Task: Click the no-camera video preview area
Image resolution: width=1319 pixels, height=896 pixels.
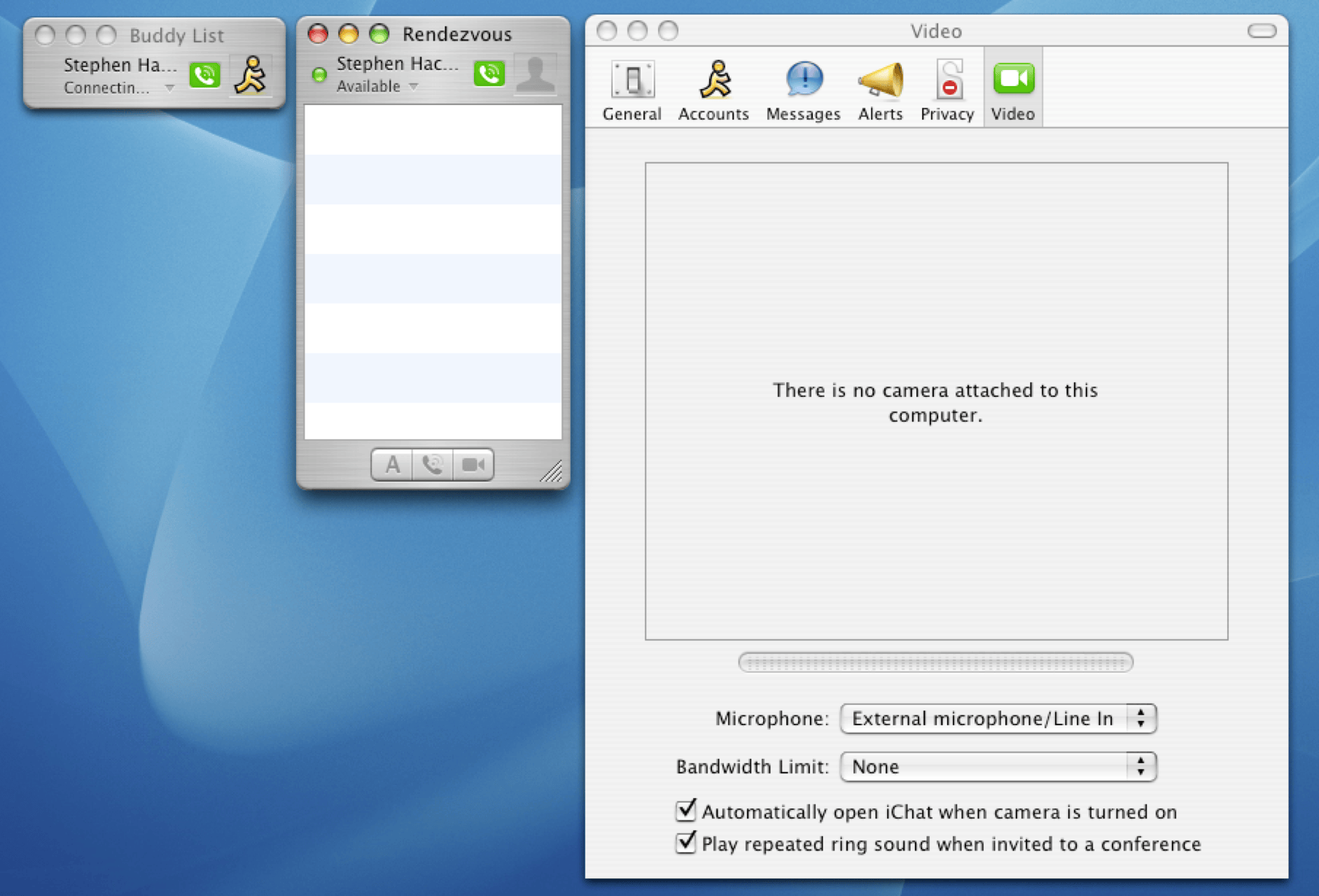Action: click(936, 401)
